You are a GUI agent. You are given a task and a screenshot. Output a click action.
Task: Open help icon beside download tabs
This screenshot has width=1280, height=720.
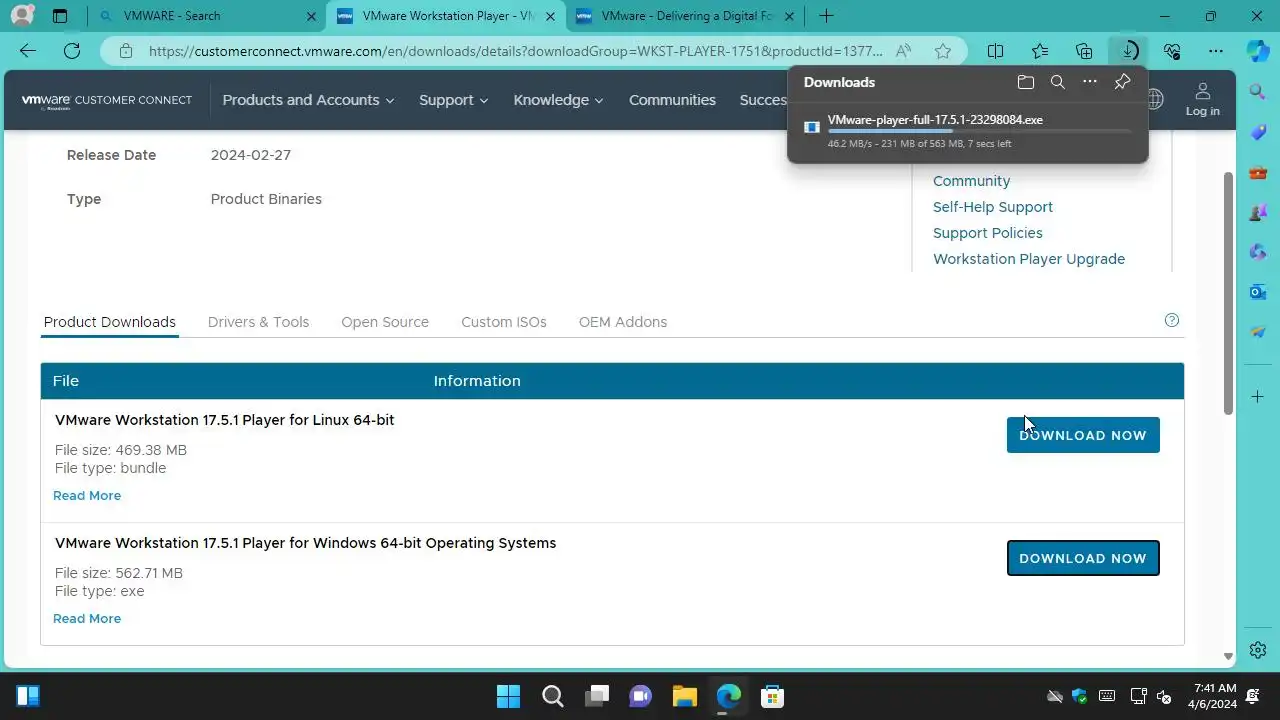tap(1172, 320)
